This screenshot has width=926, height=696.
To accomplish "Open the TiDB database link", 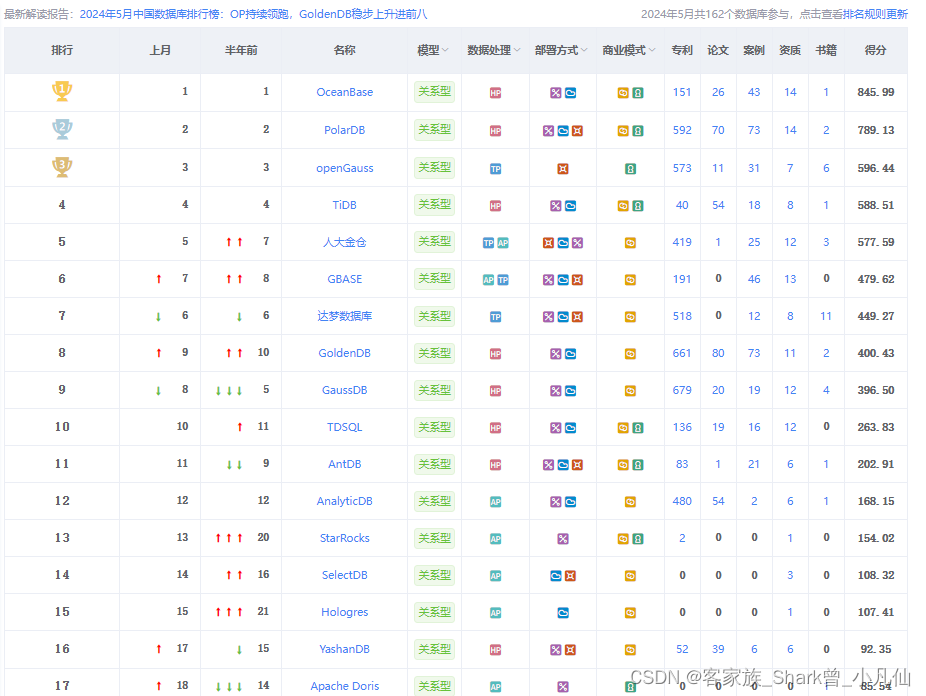I will (x=345, y=205).
